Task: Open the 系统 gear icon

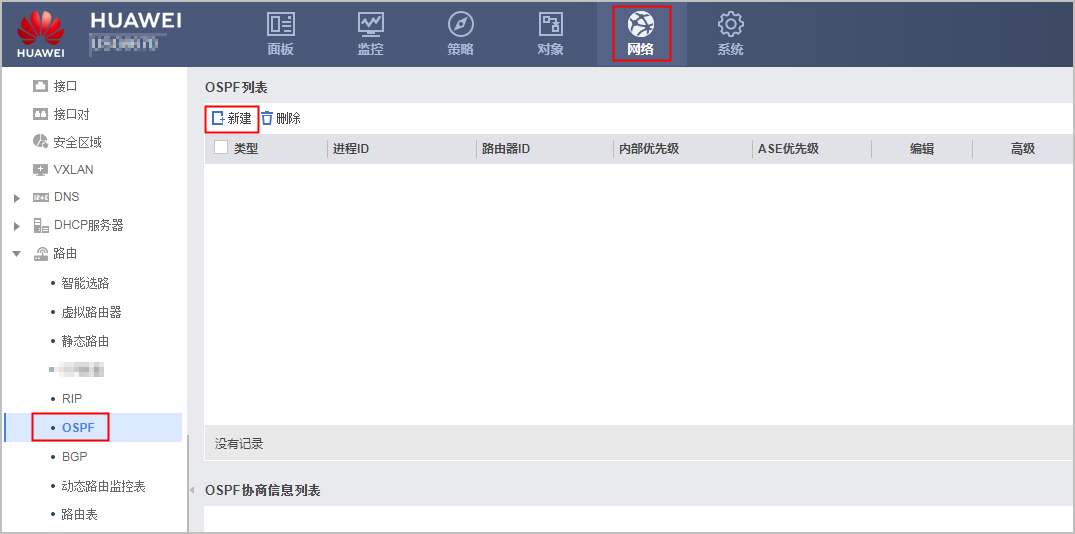Action: (730, 24)
